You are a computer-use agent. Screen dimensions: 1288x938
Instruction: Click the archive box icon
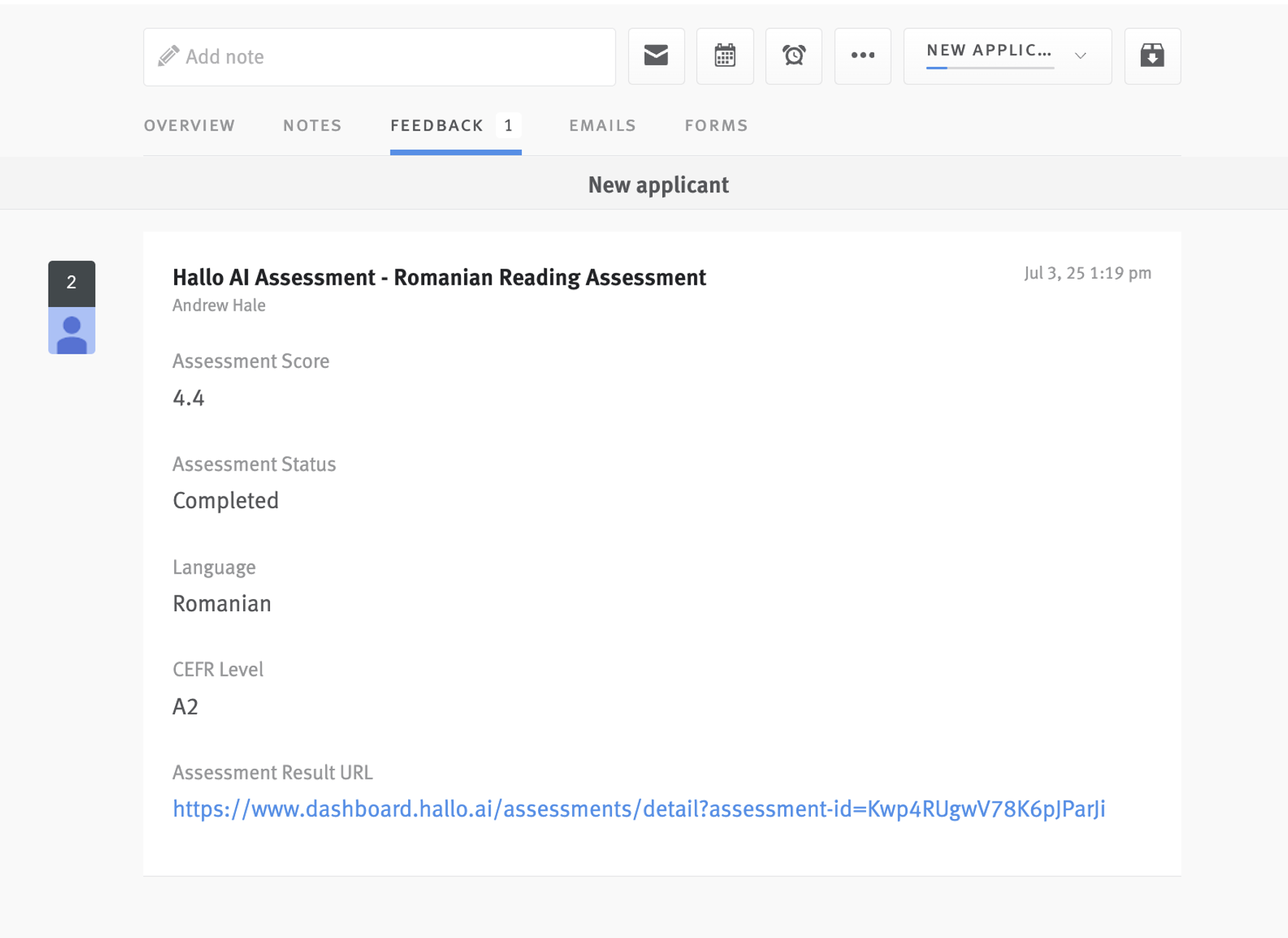point(1152,56)
